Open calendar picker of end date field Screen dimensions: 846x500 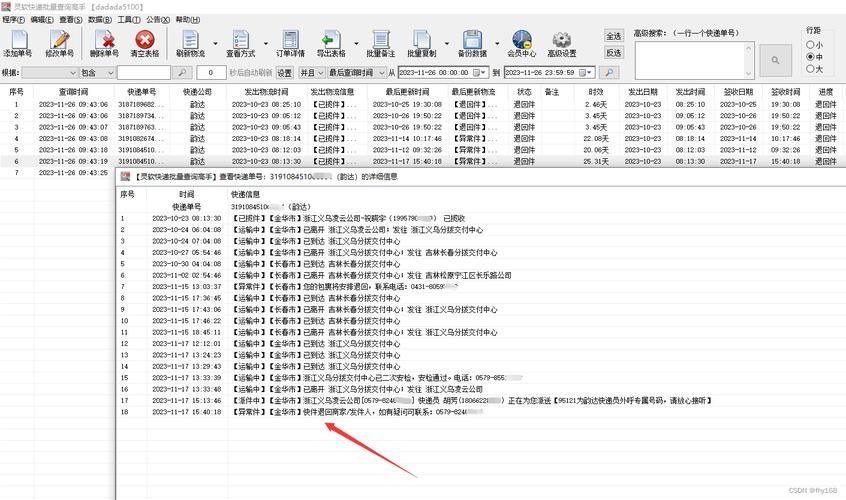583,72
